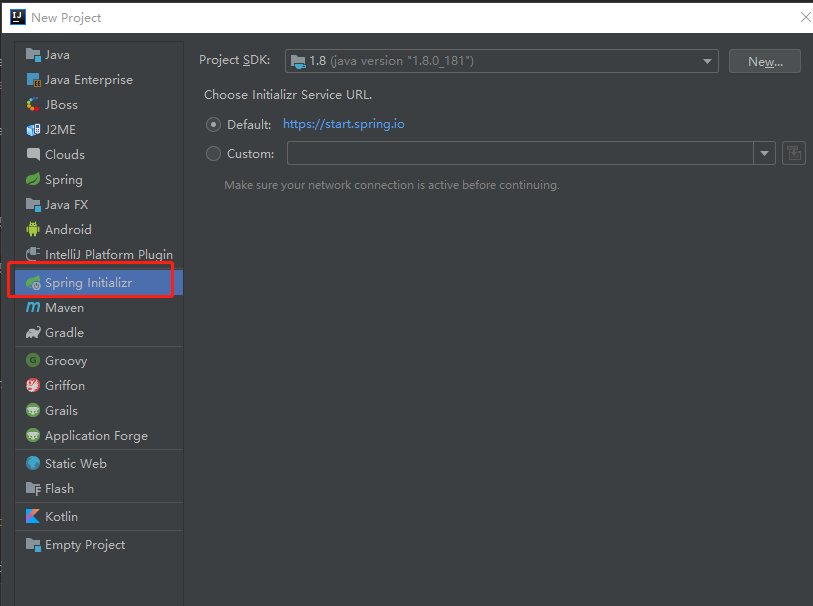Click the Griffon red icon

[33, 385]
